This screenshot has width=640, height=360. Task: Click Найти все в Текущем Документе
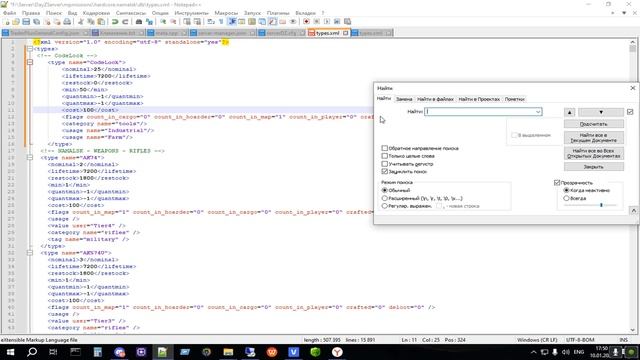pos(594,138)
